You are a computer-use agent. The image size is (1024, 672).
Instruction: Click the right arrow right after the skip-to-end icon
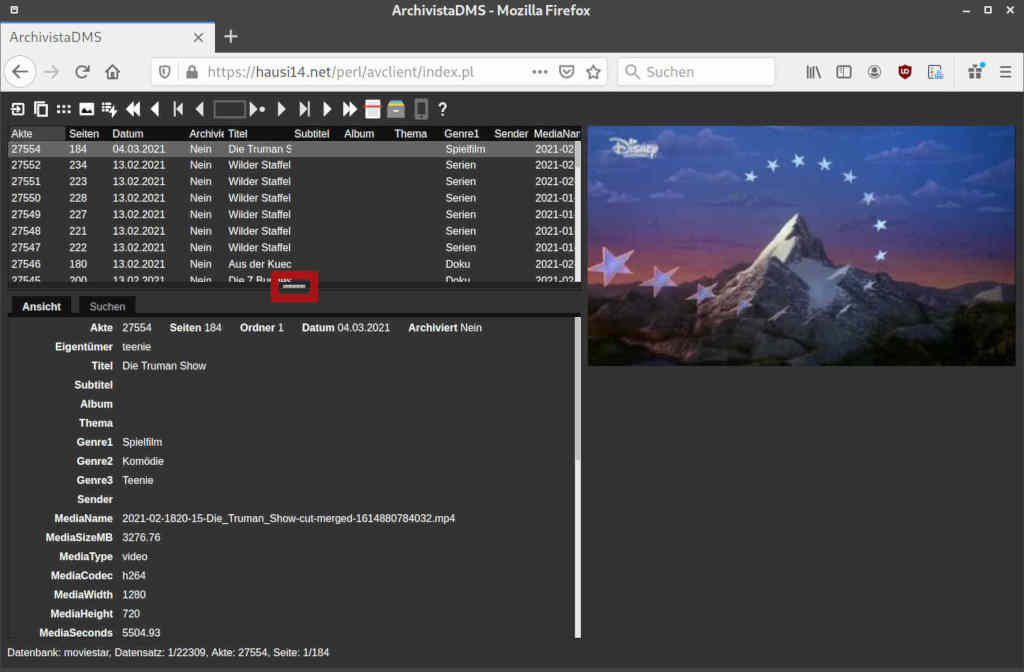[x=327, y=109]
